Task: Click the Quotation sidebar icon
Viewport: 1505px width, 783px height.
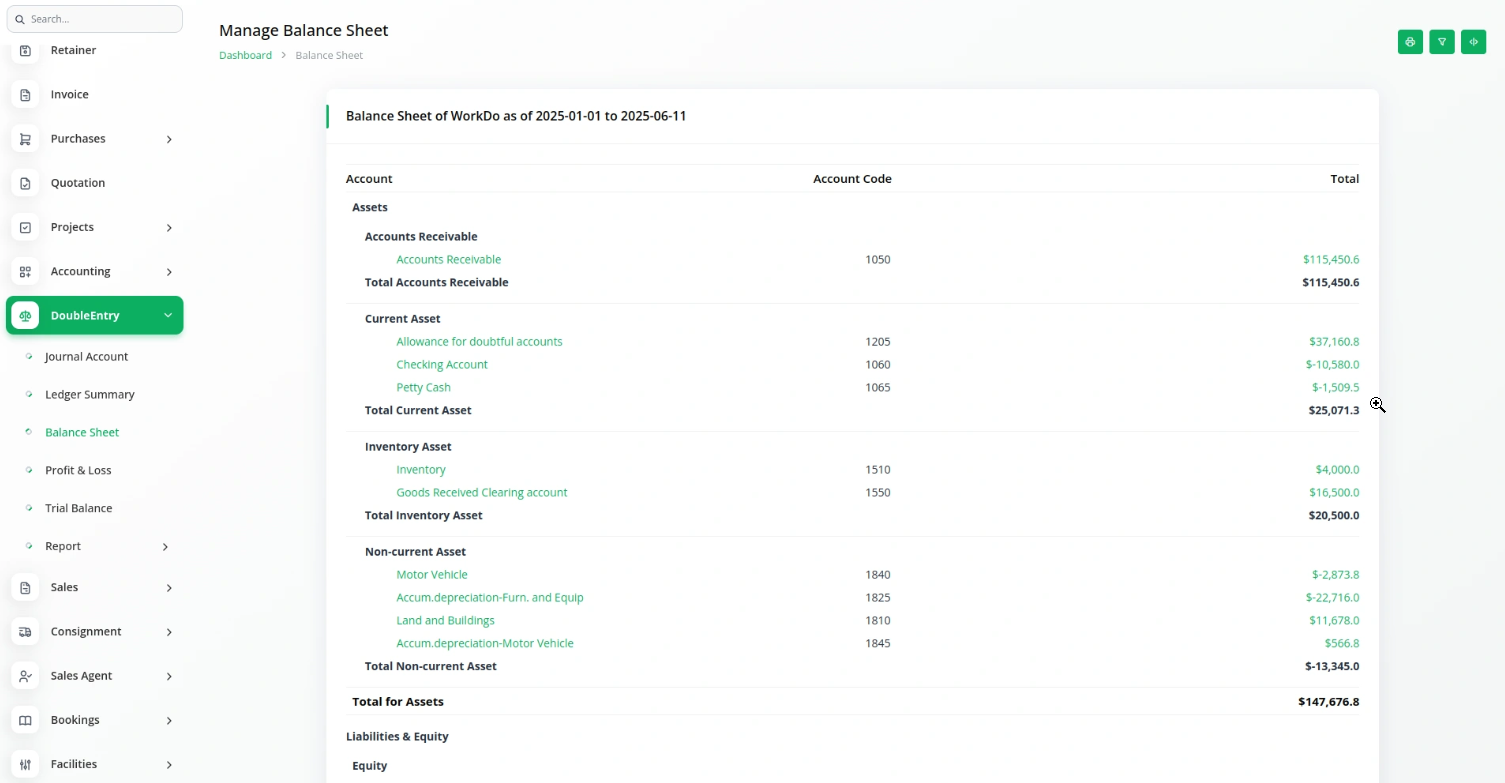Action: (x=26, y=183)
